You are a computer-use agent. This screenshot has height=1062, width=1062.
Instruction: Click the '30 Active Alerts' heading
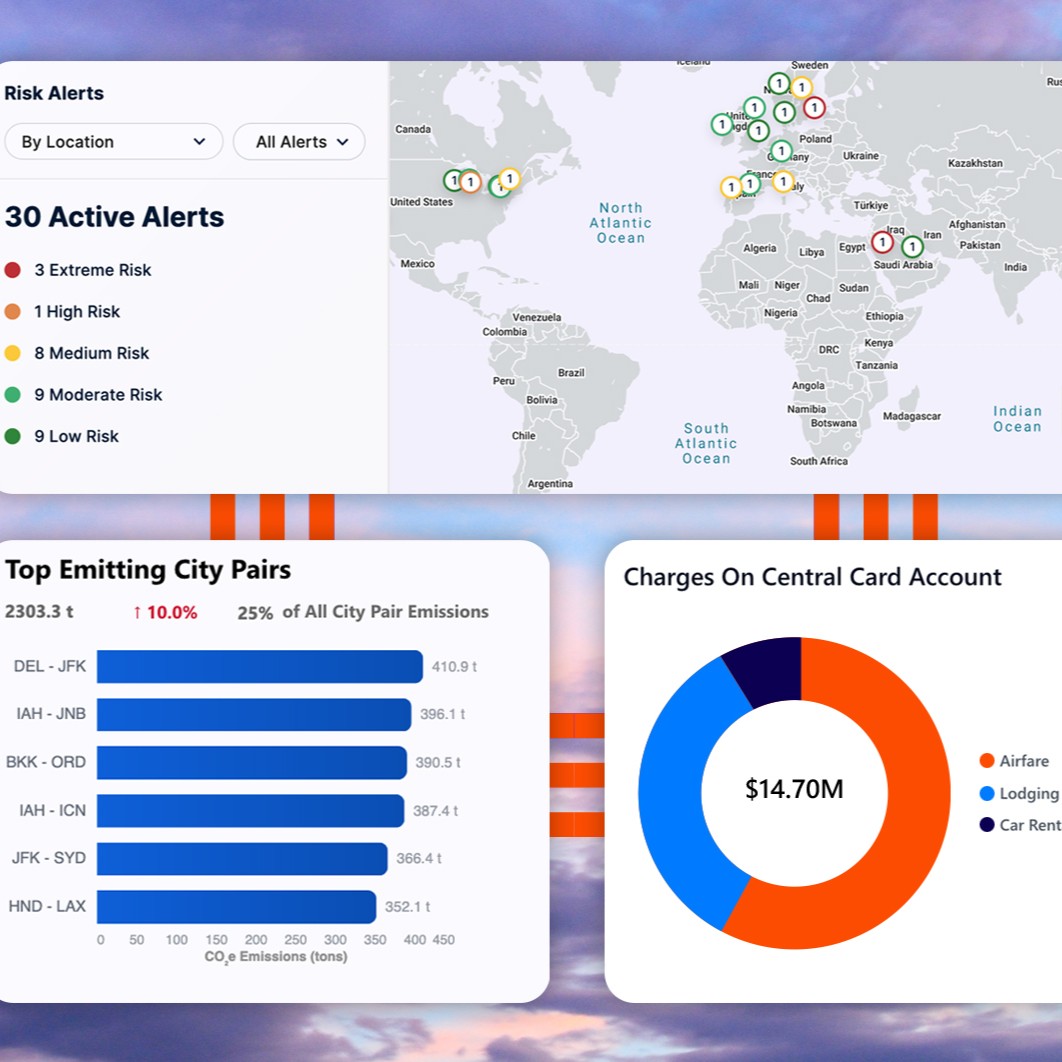click(114, 217)
